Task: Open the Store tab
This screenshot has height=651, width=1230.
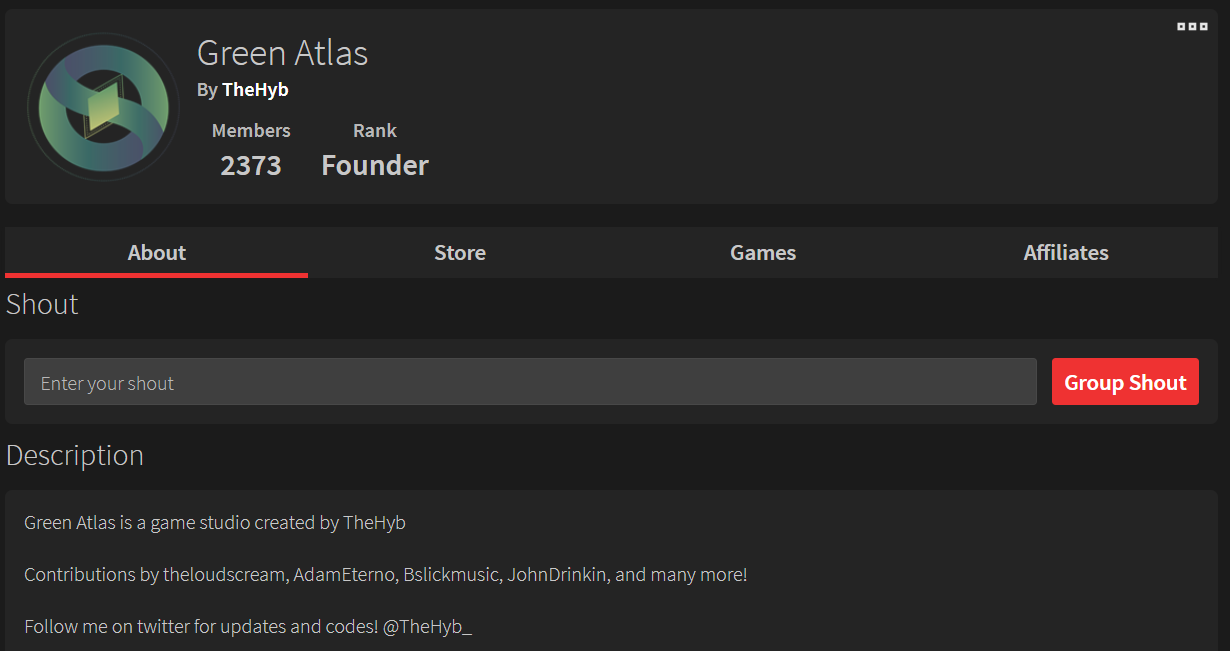Action: 460,253
